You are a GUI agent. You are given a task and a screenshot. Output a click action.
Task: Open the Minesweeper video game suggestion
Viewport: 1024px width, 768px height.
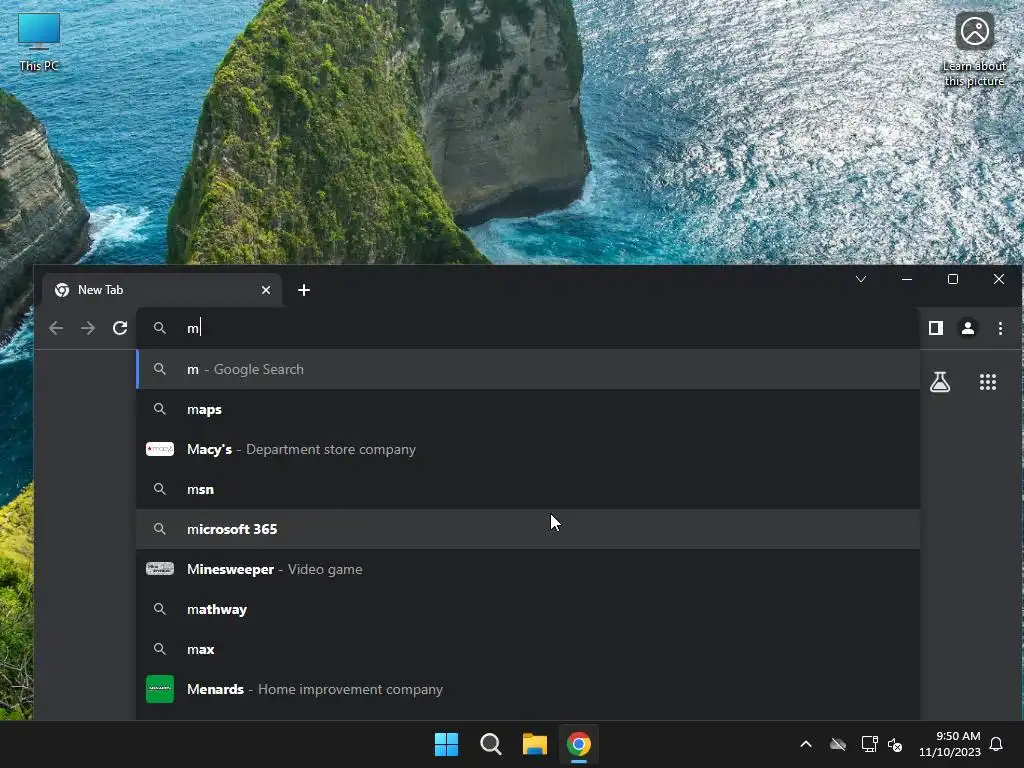[528, 569]
